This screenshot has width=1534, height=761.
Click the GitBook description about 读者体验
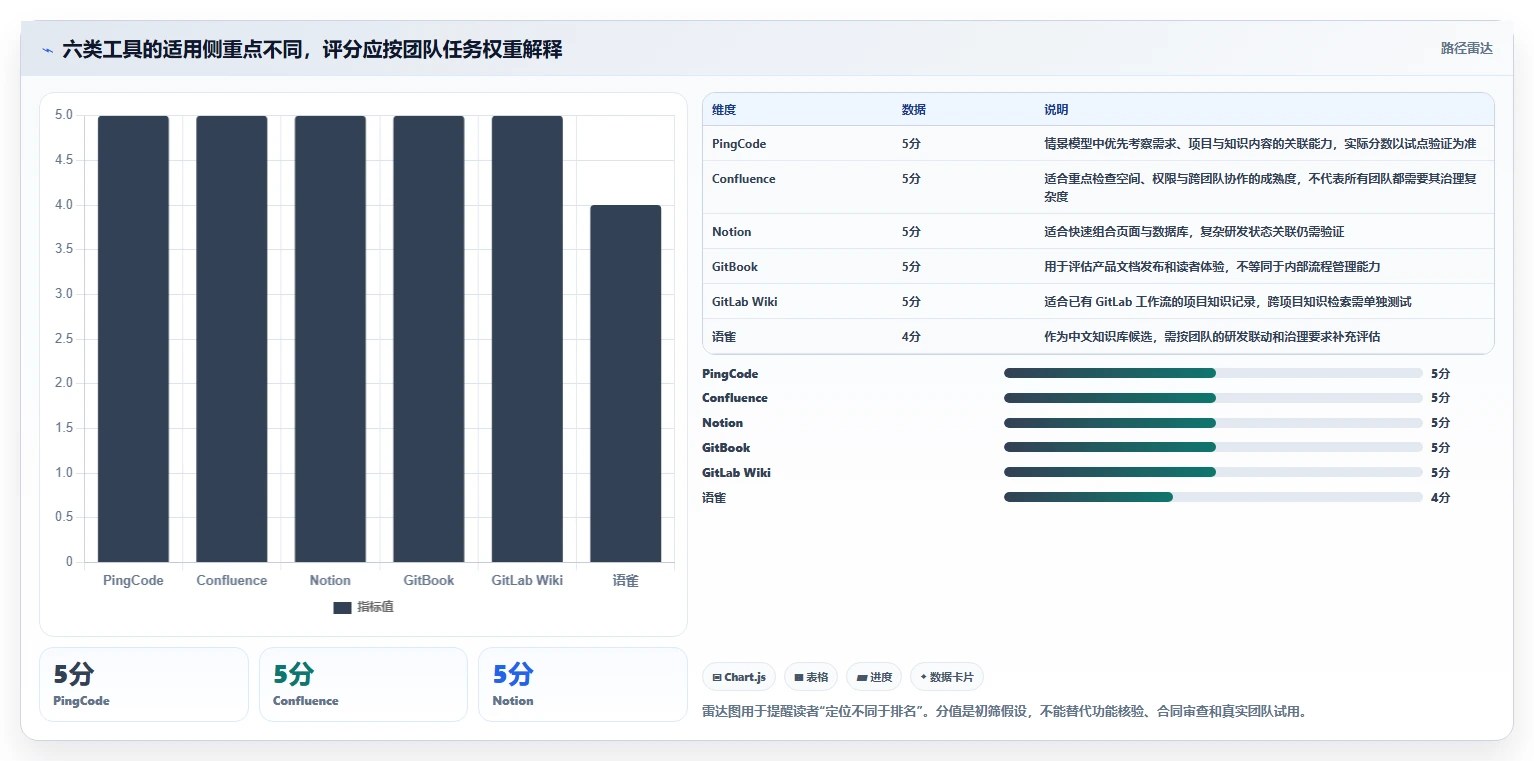tap(1212, 267)
